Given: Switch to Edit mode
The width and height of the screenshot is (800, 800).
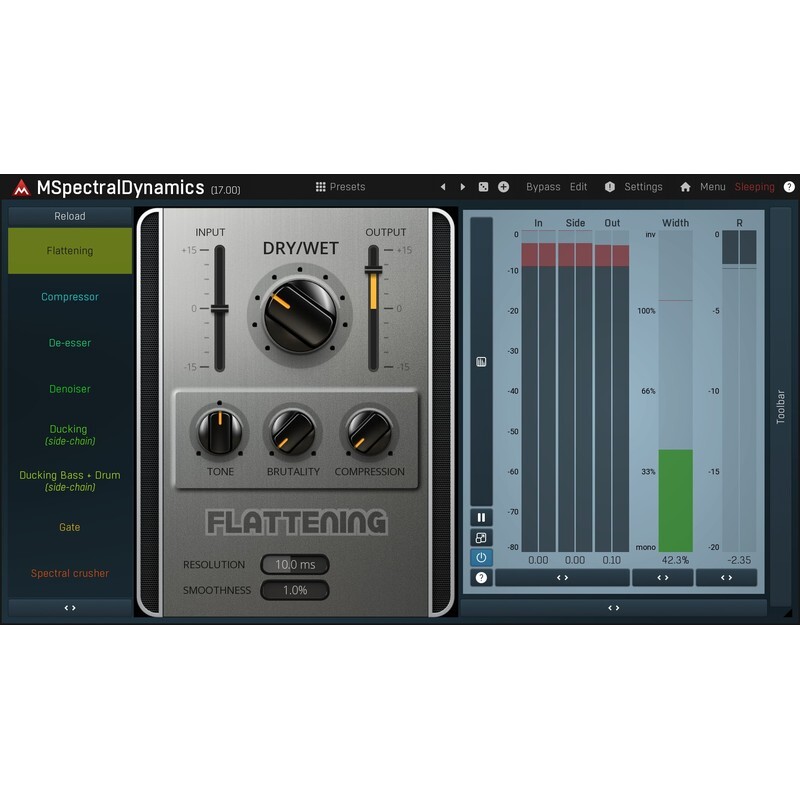Looking at the screenshot, I should (579, 187).
